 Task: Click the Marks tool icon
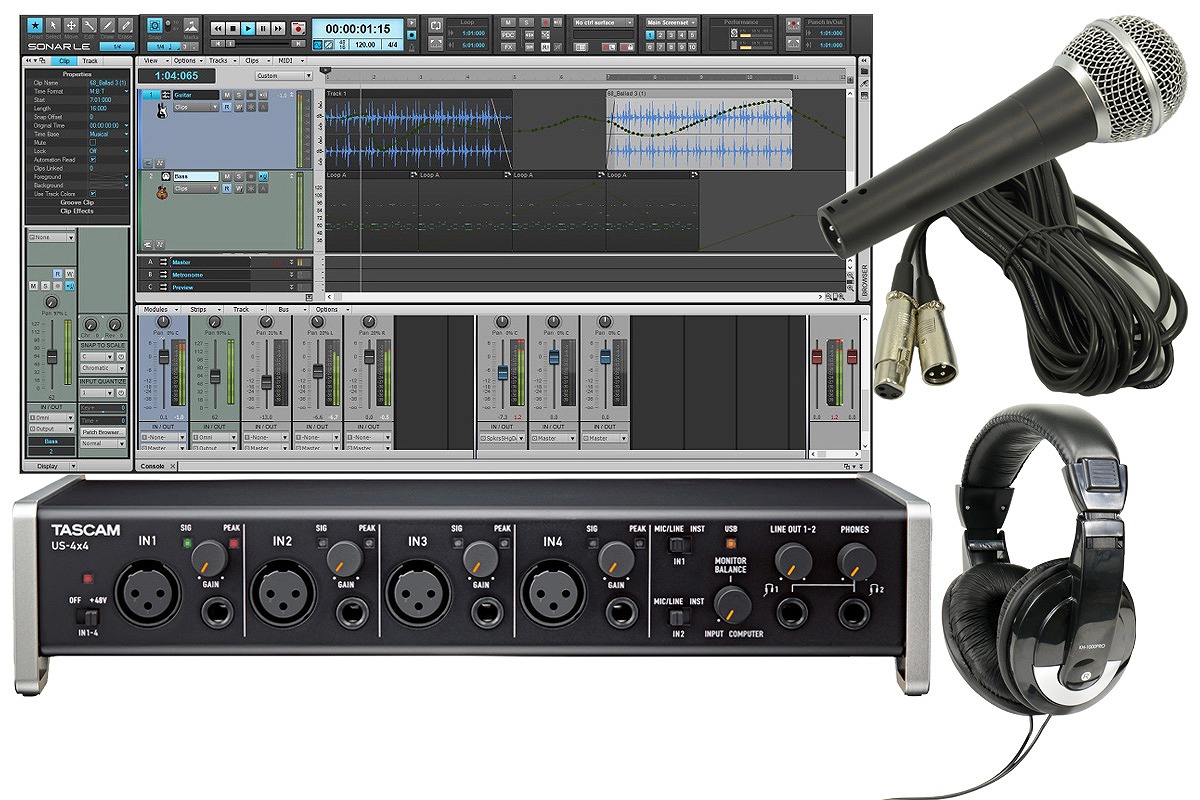[190, 25]
